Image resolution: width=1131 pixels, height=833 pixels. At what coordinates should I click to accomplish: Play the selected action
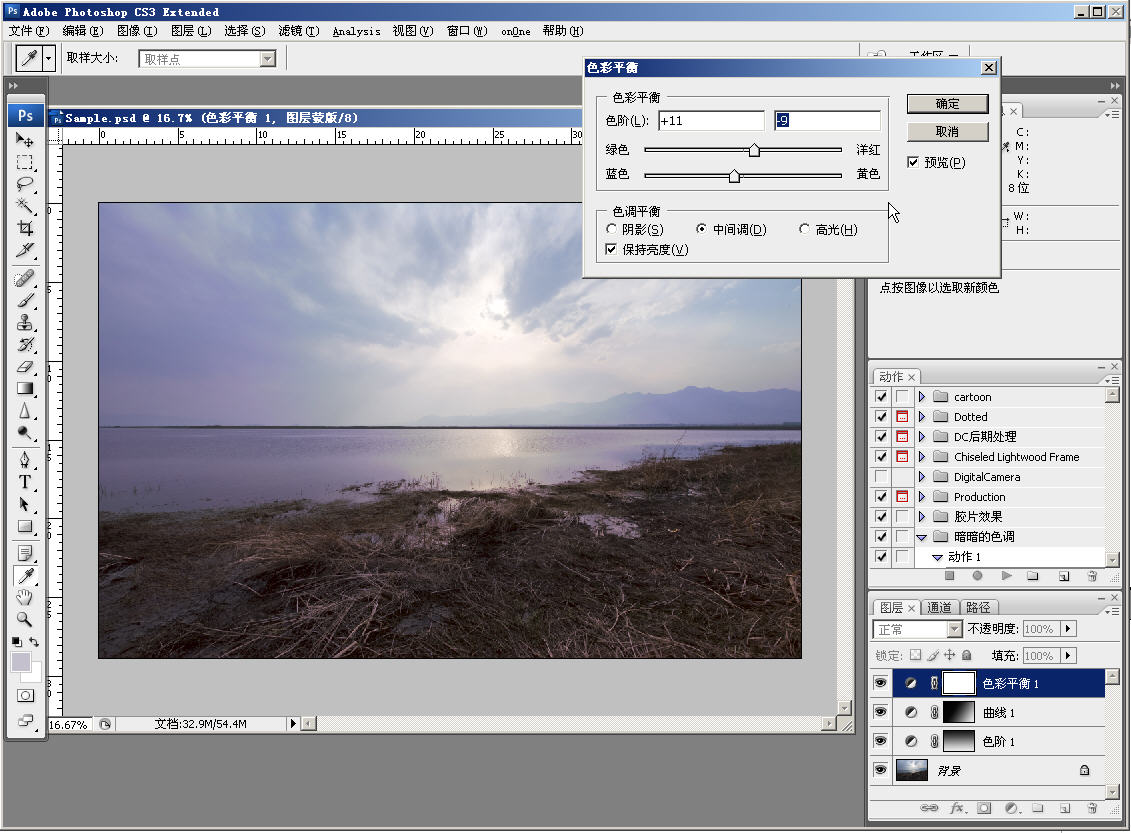click(1006, 576)
